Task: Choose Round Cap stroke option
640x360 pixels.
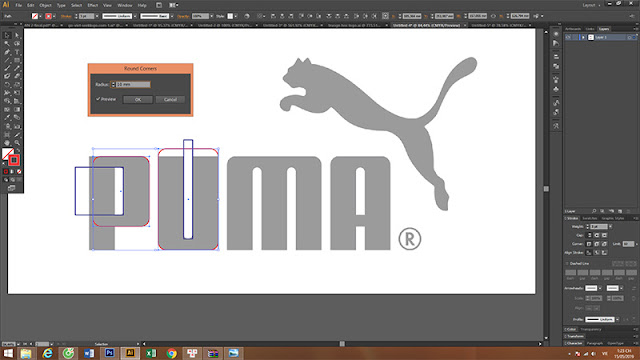Action: pos(597,235)
